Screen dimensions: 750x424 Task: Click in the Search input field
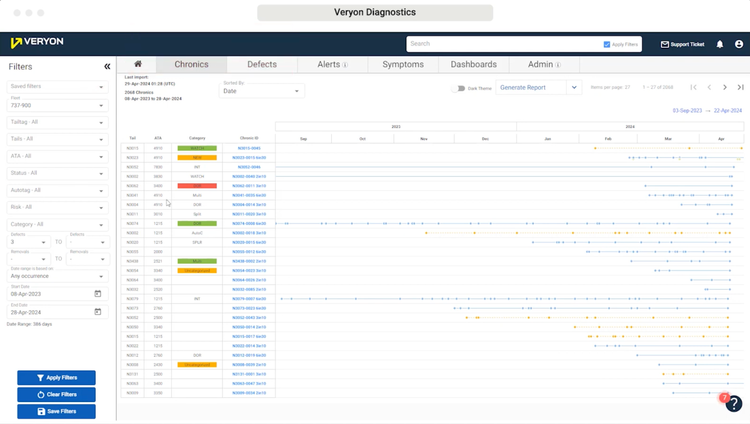coord(500,44)
